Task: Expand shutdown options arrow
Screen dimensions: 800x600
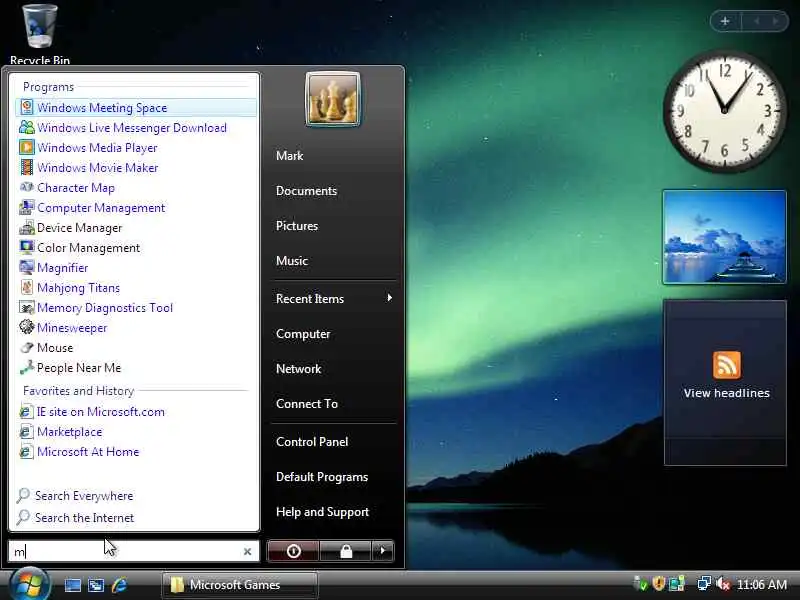Action: pyautogui.click(x=383, y=551)
